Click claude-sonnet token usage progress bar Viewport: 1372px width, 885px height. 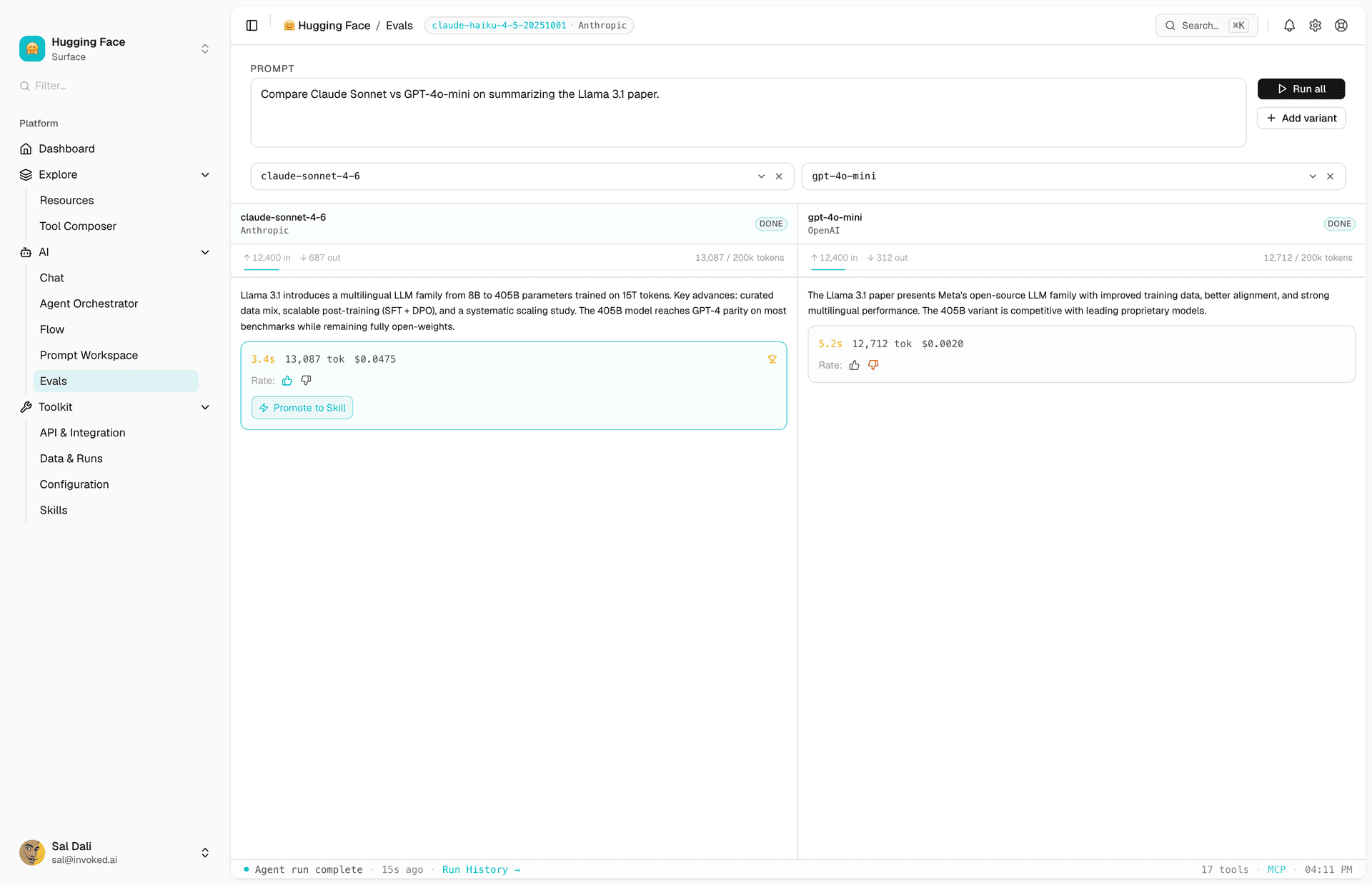pyautogui.click(x=514, y=269)
